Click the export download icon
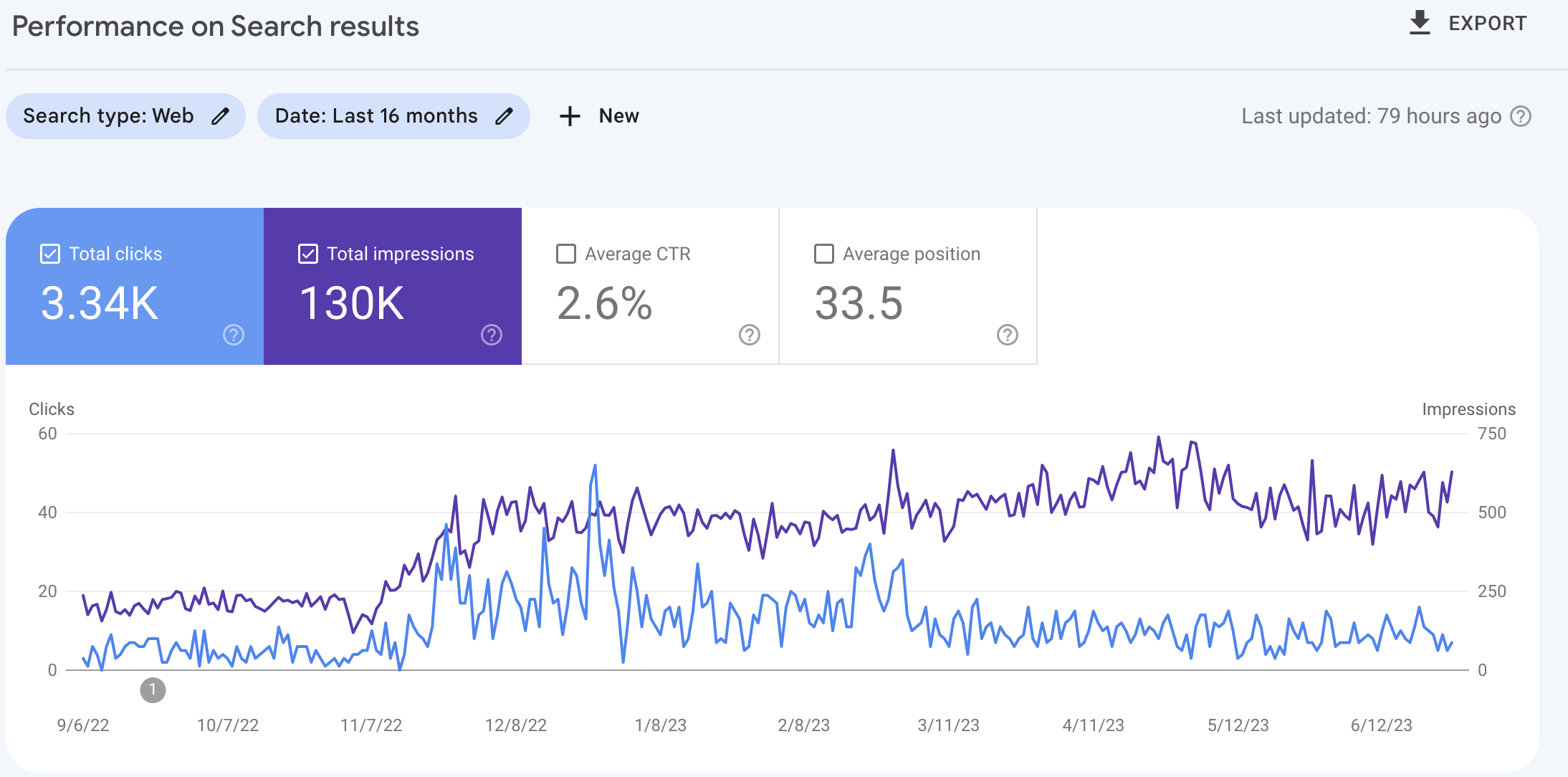Viewport: 1568px width, 777px height. [x=1419, y=23]
